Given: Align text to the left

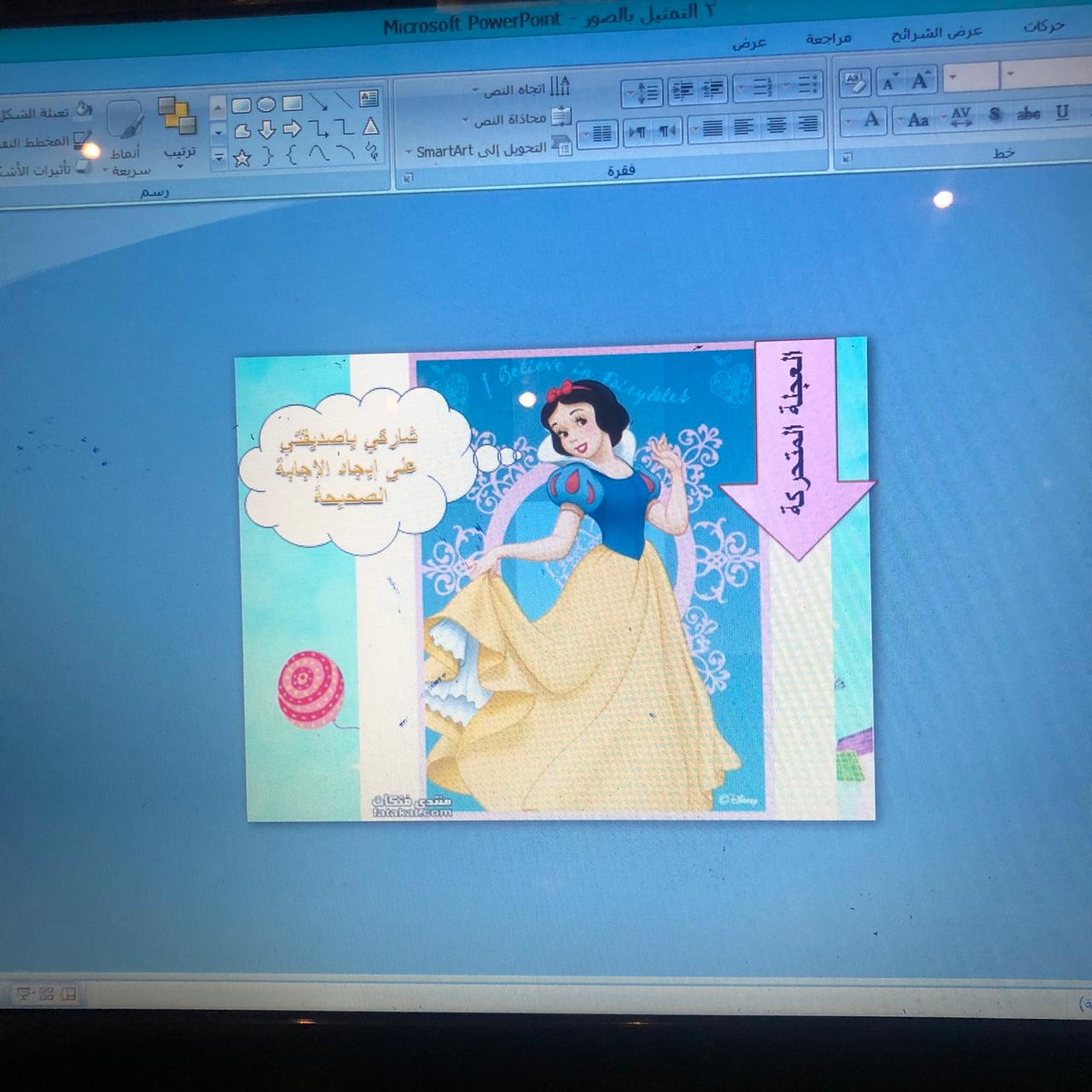Looking at the screenshot, I should point(744,127).
